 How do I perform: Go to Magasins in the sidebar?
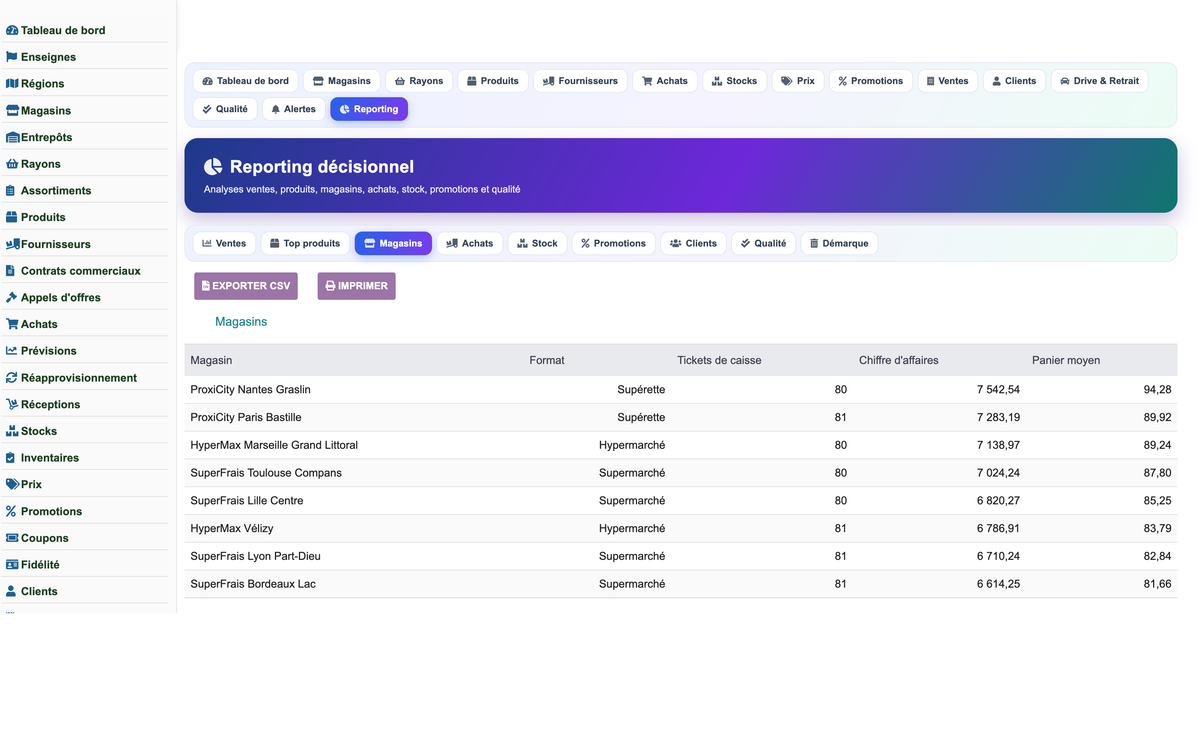pyautogui.click(x=86, y=110)
